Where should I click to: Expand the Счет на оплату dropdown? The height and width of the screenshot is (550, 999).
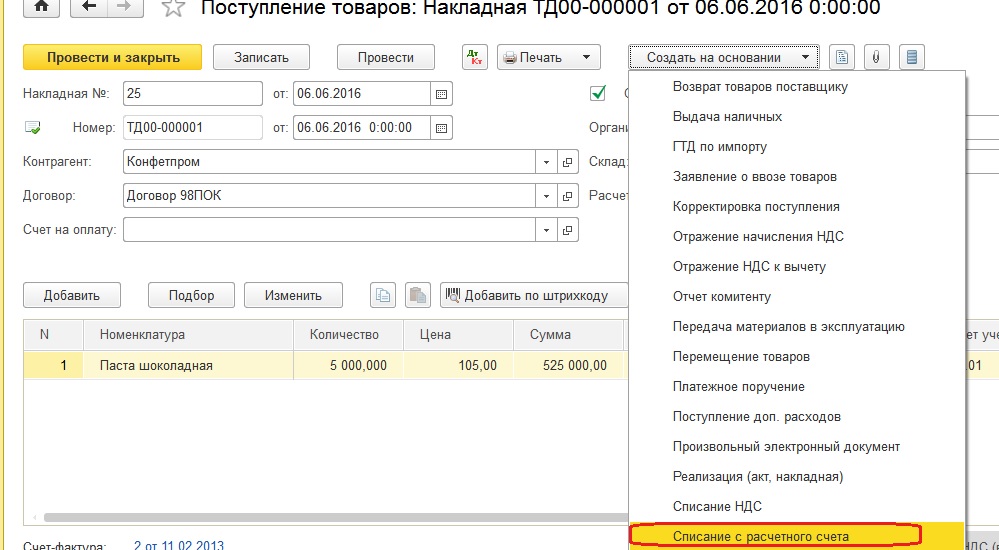pyautogui.click(x=546, y=230)
